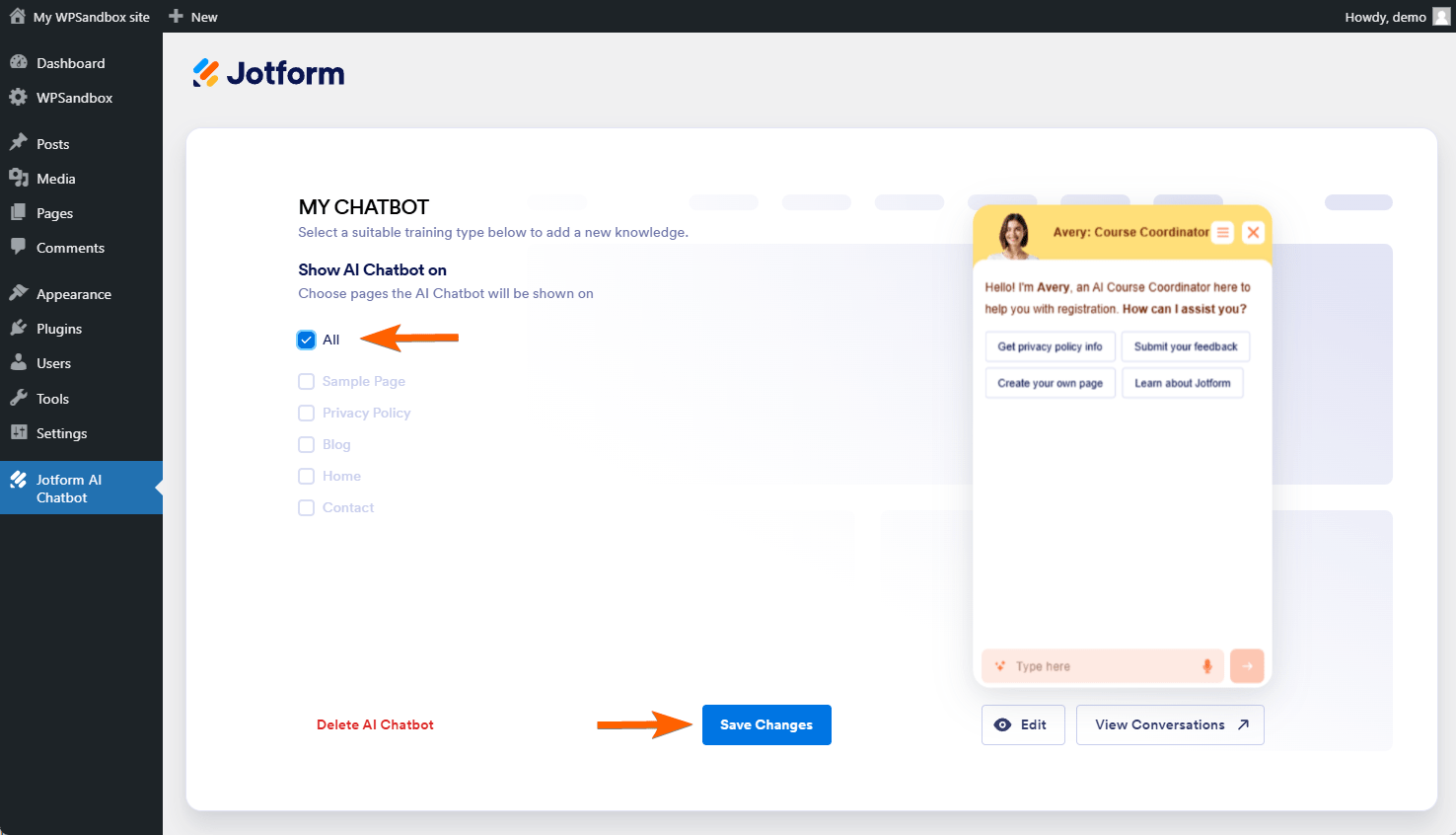Click the Avery: Course Coordinator title
The width and height of the screenshot is (1456, 835).
[x=1131, y=232]
